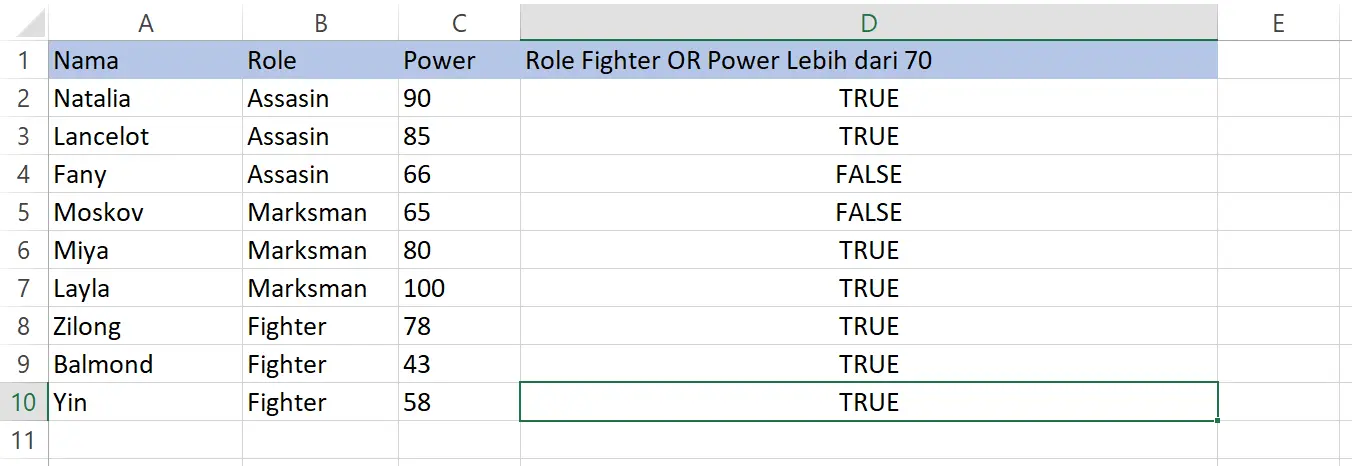Select the power value 78
Viewport: 1352px width, 466px height.
[x=459, y=326]
